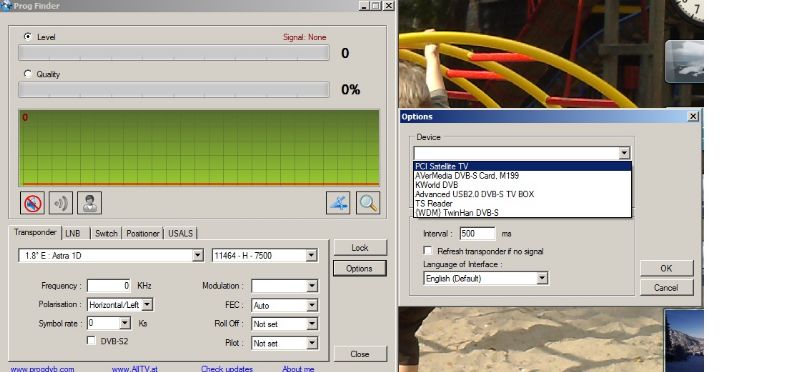This screenshot has width=796, height=372.
Task: Click the magnifying glass search icon
Action: pos(368,203)
